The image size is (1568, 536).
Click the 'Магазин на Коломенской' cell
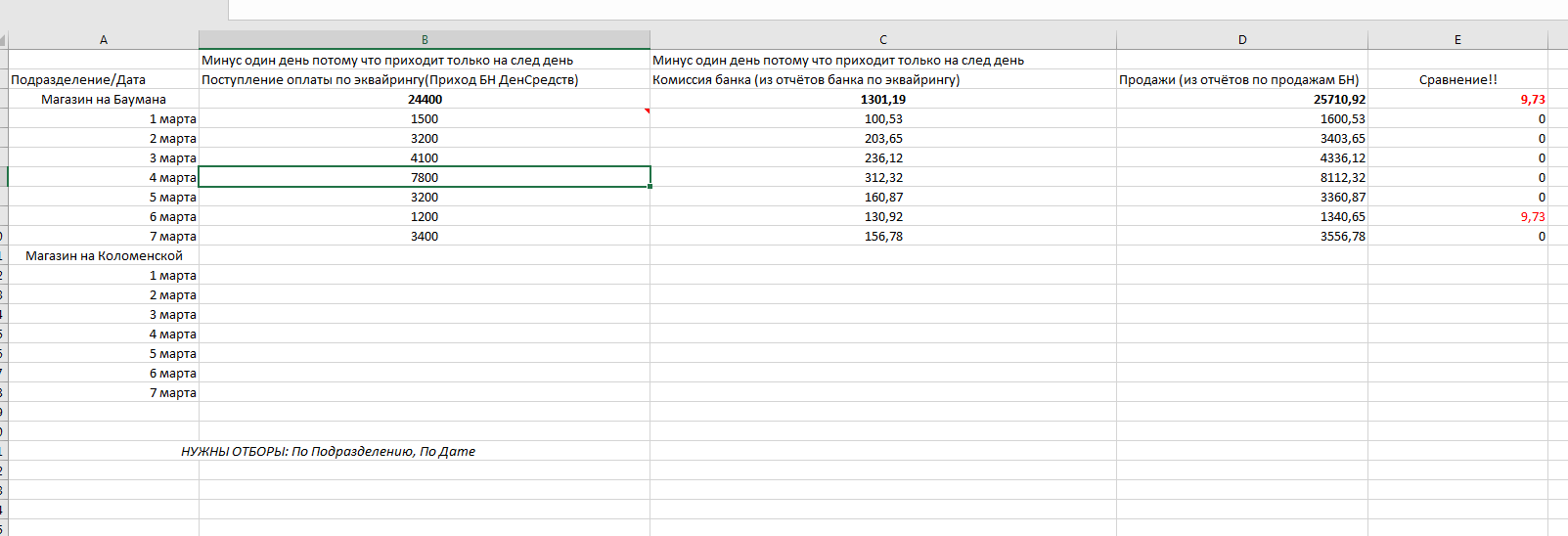coord(104,256)
